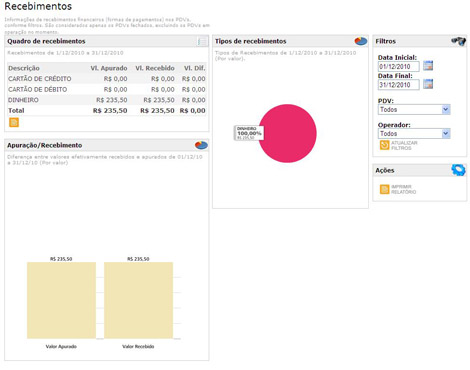Click inside the Data Final date field
This screenshot has height=370, width=470.
click(x=399, y=85)
